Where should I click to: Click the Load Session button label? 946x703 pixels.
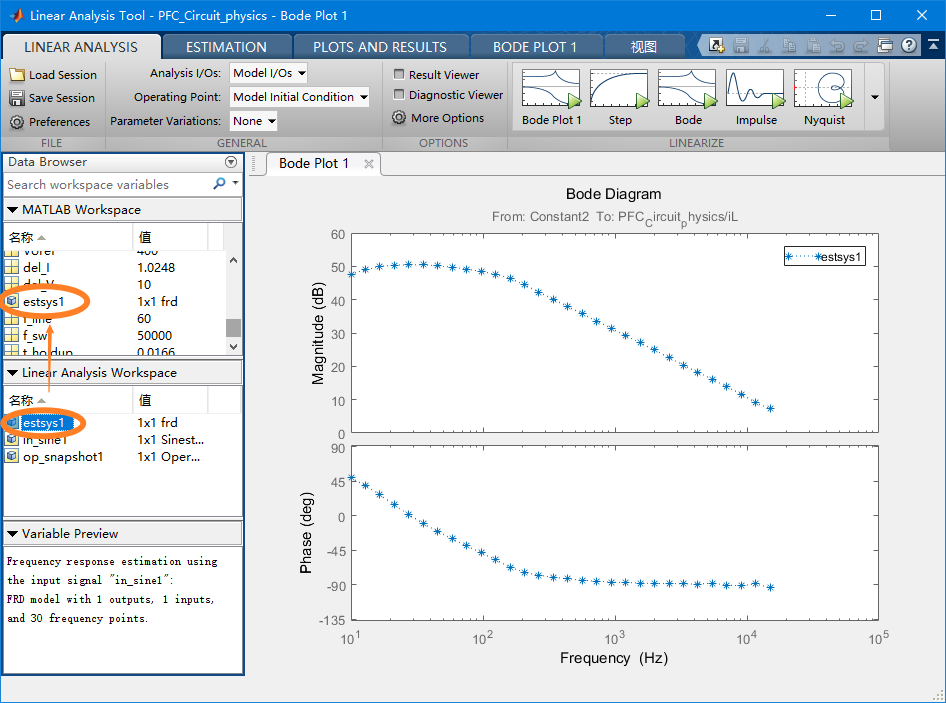coord(63,75)
